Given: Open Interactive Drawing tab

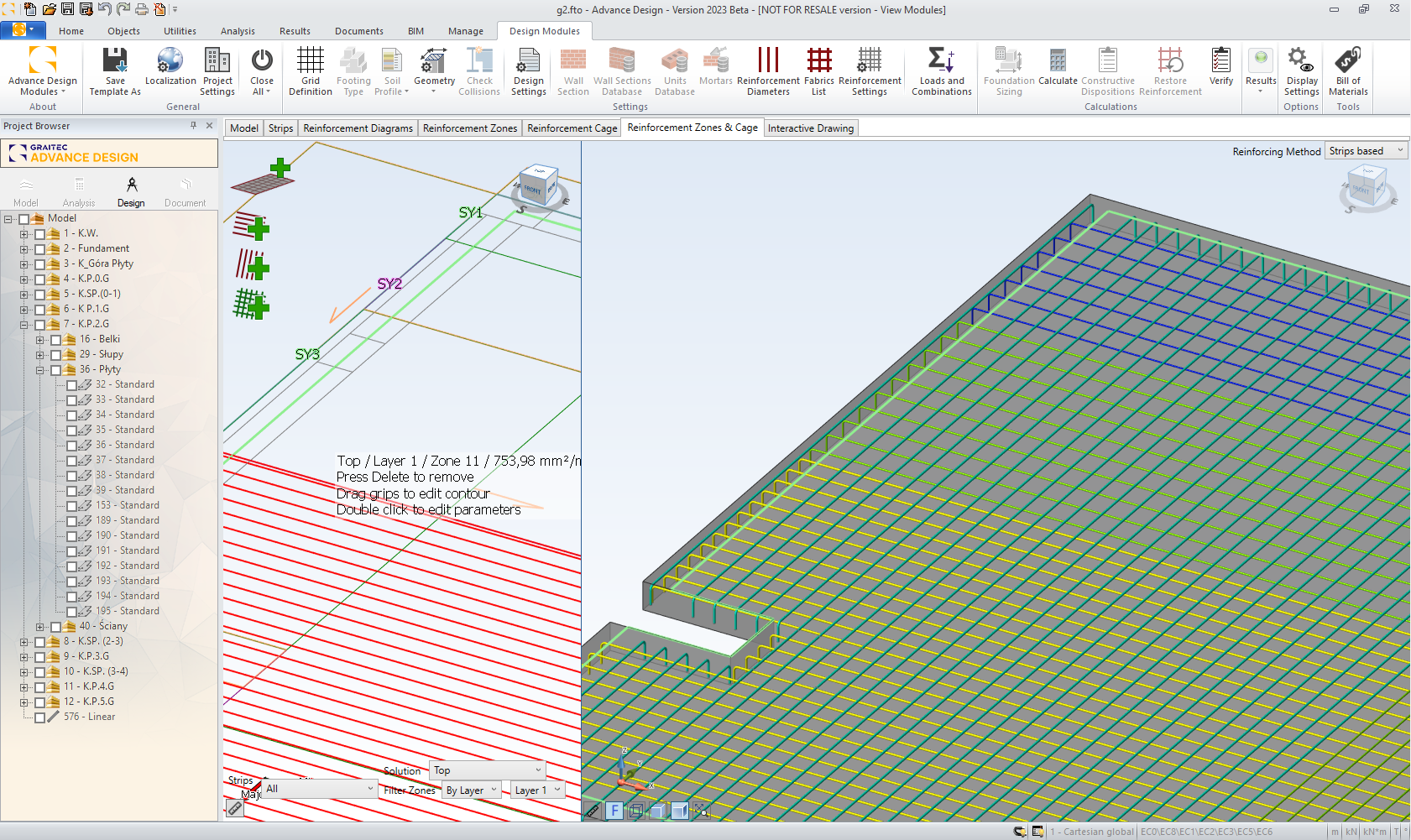Looking at the screenshot, I should coord(811,128).
